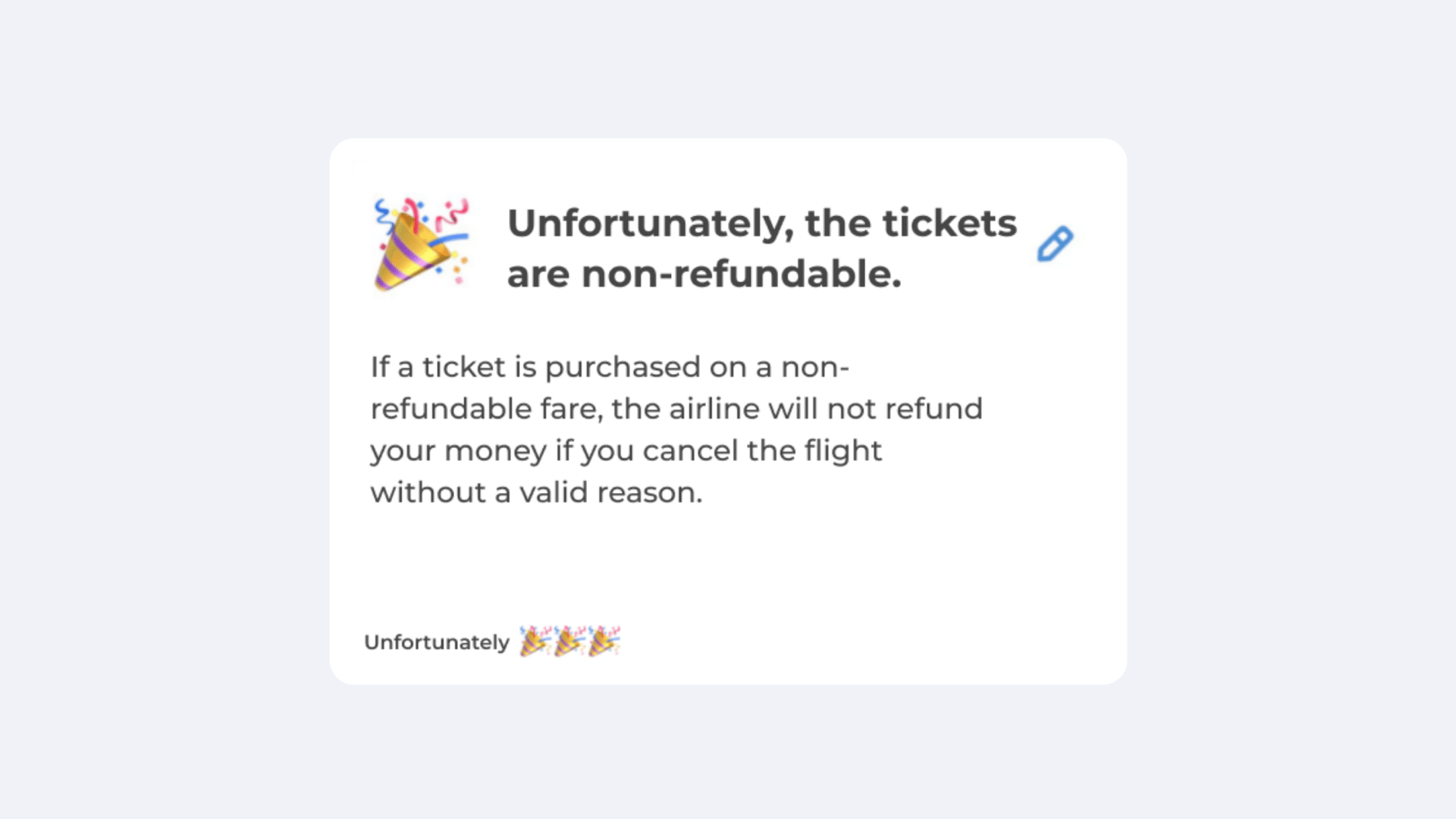Click the word "Unfortunately," in the heading
1456x819 pixels.
click(649, 224)
